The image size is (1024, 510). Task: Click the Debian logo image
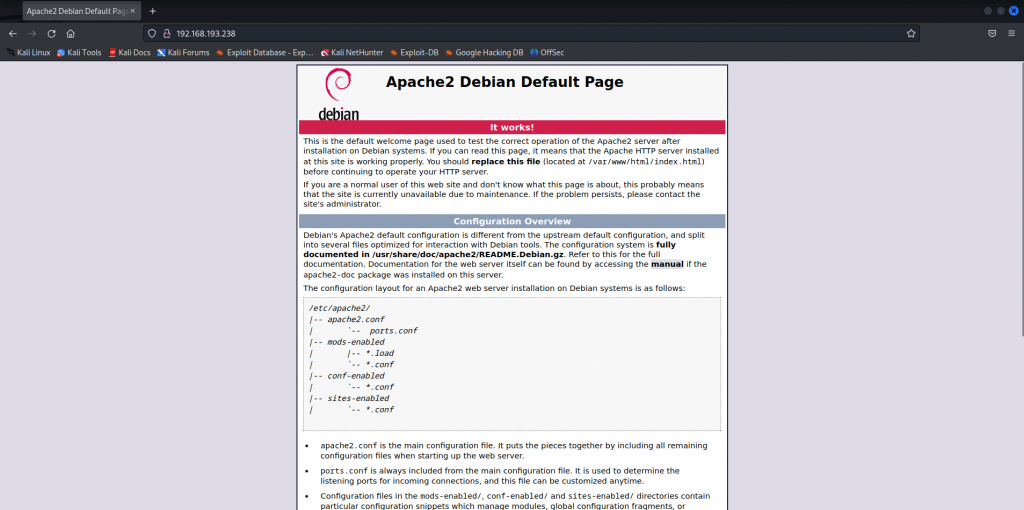pos(338,95)
